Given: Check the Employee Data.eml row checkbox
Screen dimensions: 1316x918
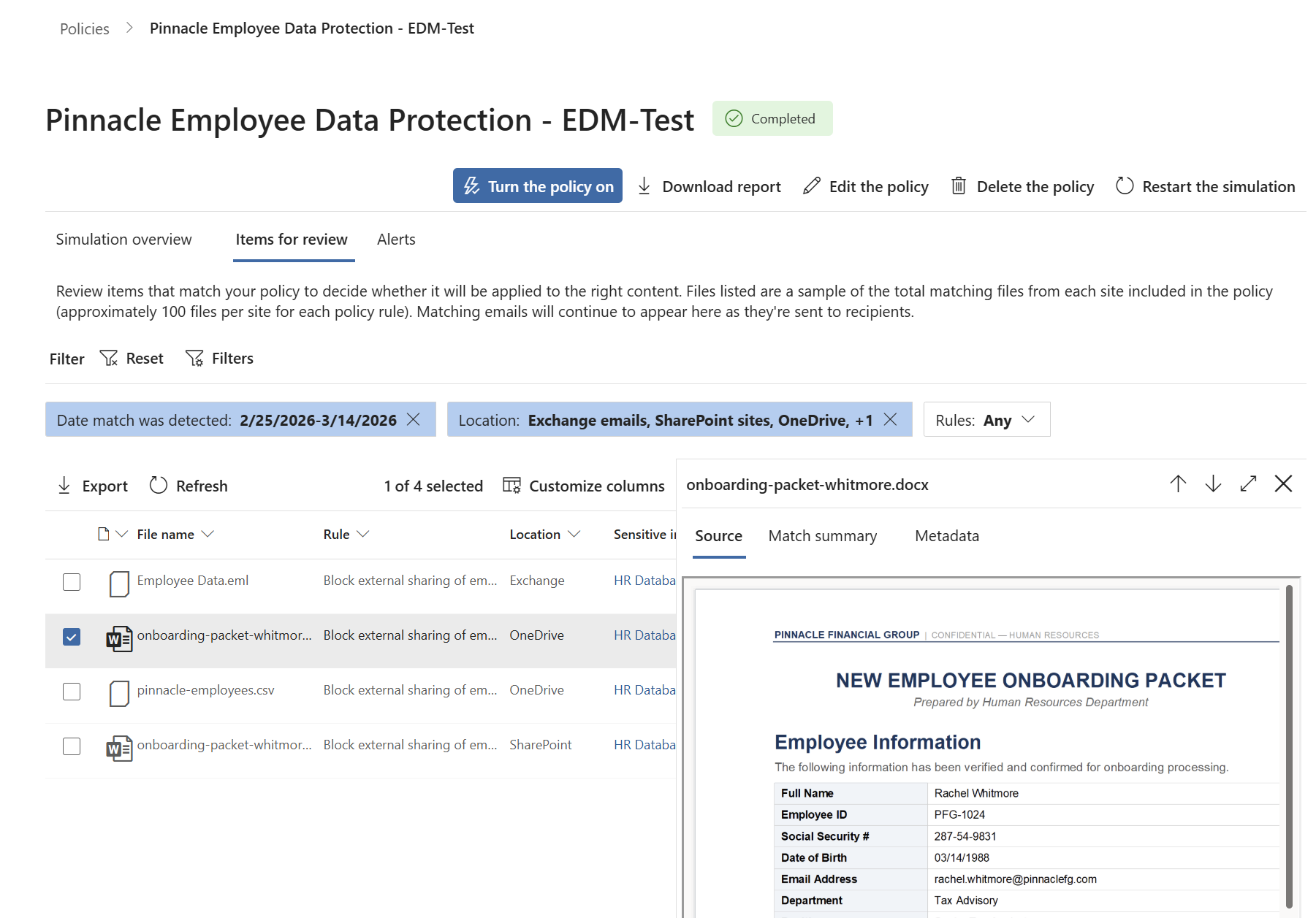Looking at the screenshot, I should 72,582.
